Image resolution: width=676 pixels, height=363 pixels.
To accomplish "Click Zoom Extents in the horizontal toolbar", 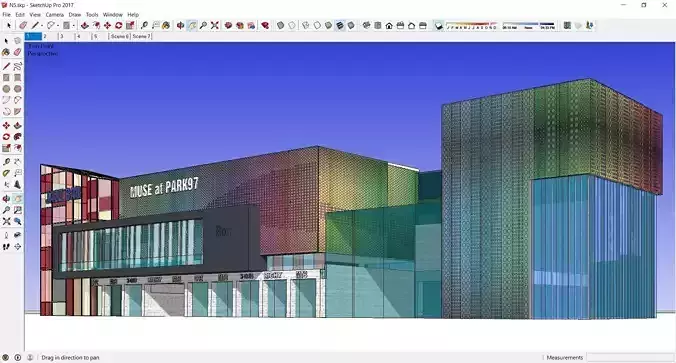I will point(215,26).
